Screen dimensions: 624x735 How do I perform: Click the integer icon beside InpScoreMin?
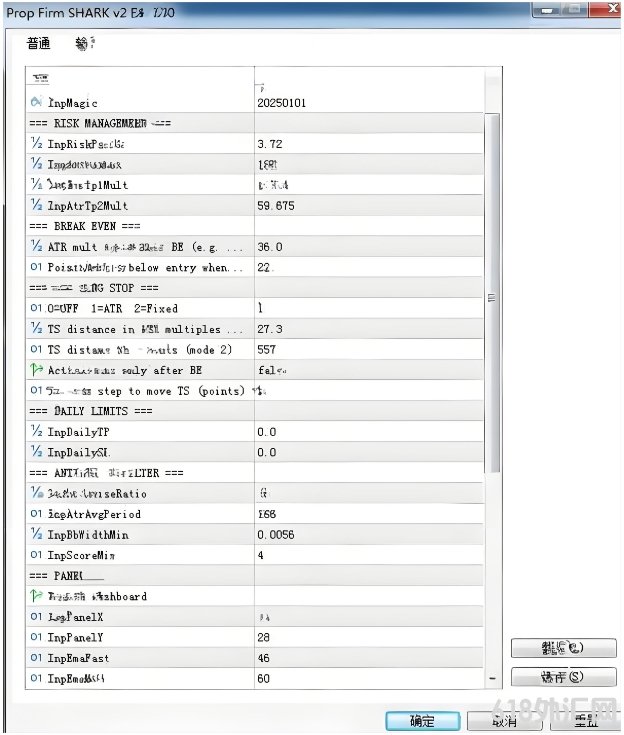click(x=36, y=555)
